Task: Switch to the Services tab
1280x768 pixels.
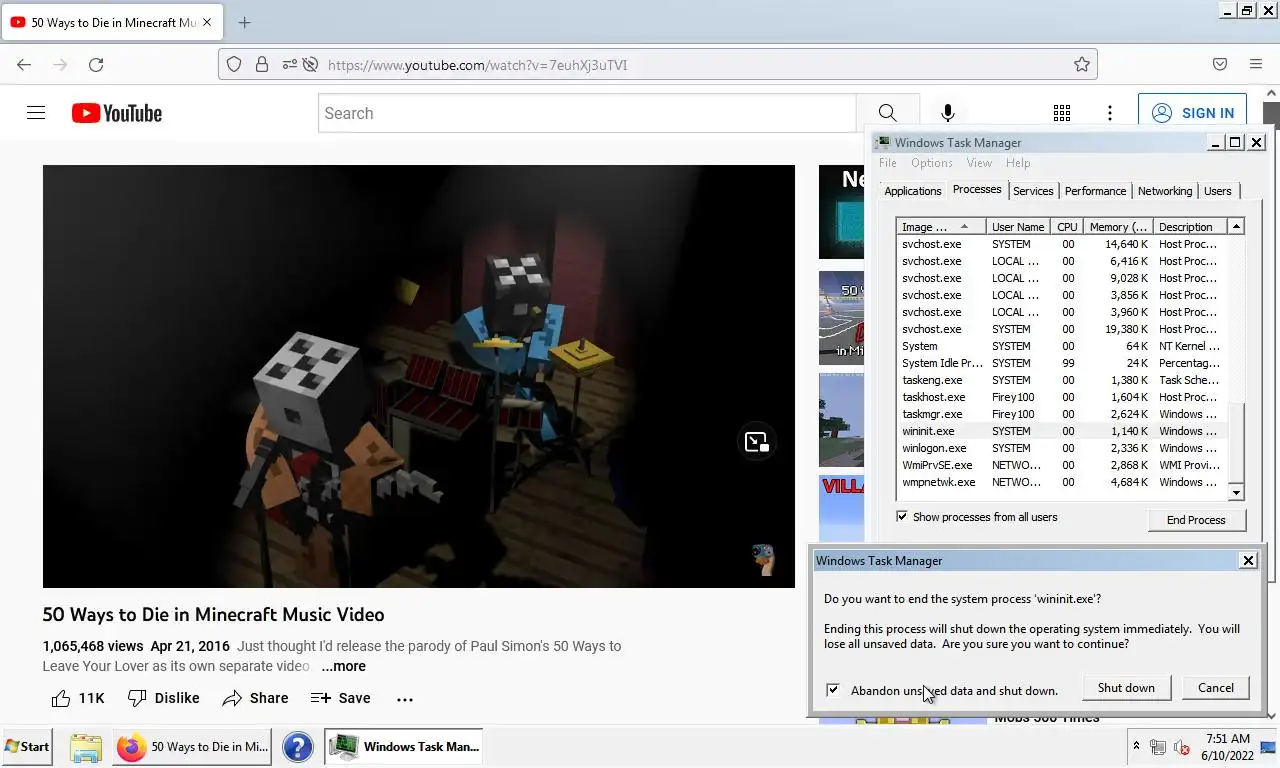Action: (1033, 191)
